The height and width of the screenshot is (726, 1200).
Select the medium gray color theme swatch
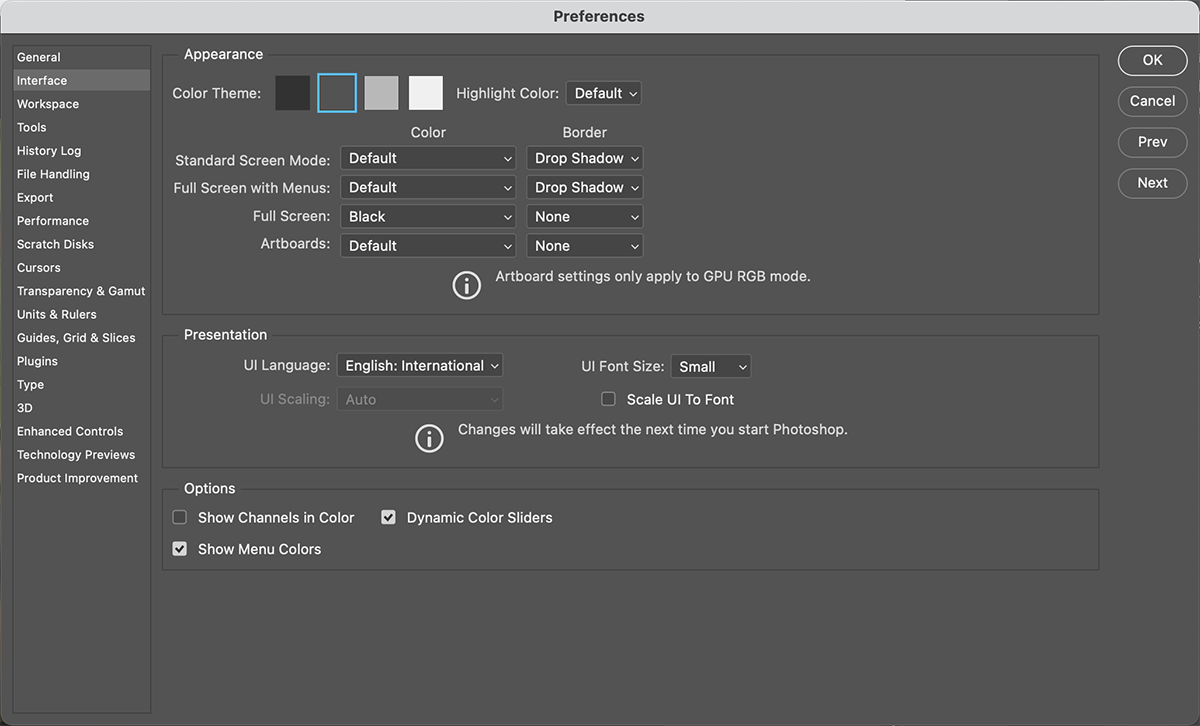point(381,93)
